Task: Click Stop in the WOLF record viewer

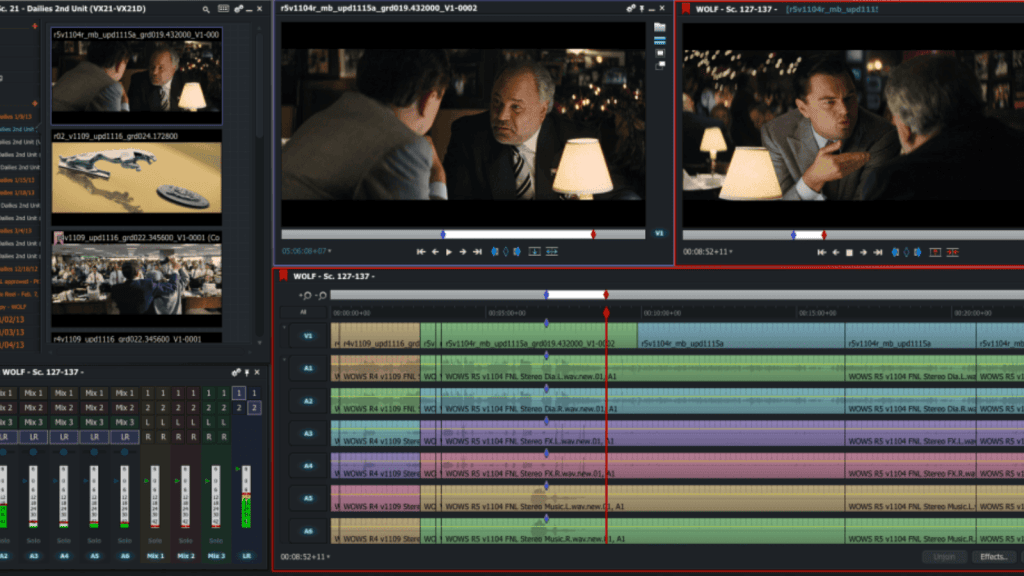Action: (850, 252)
